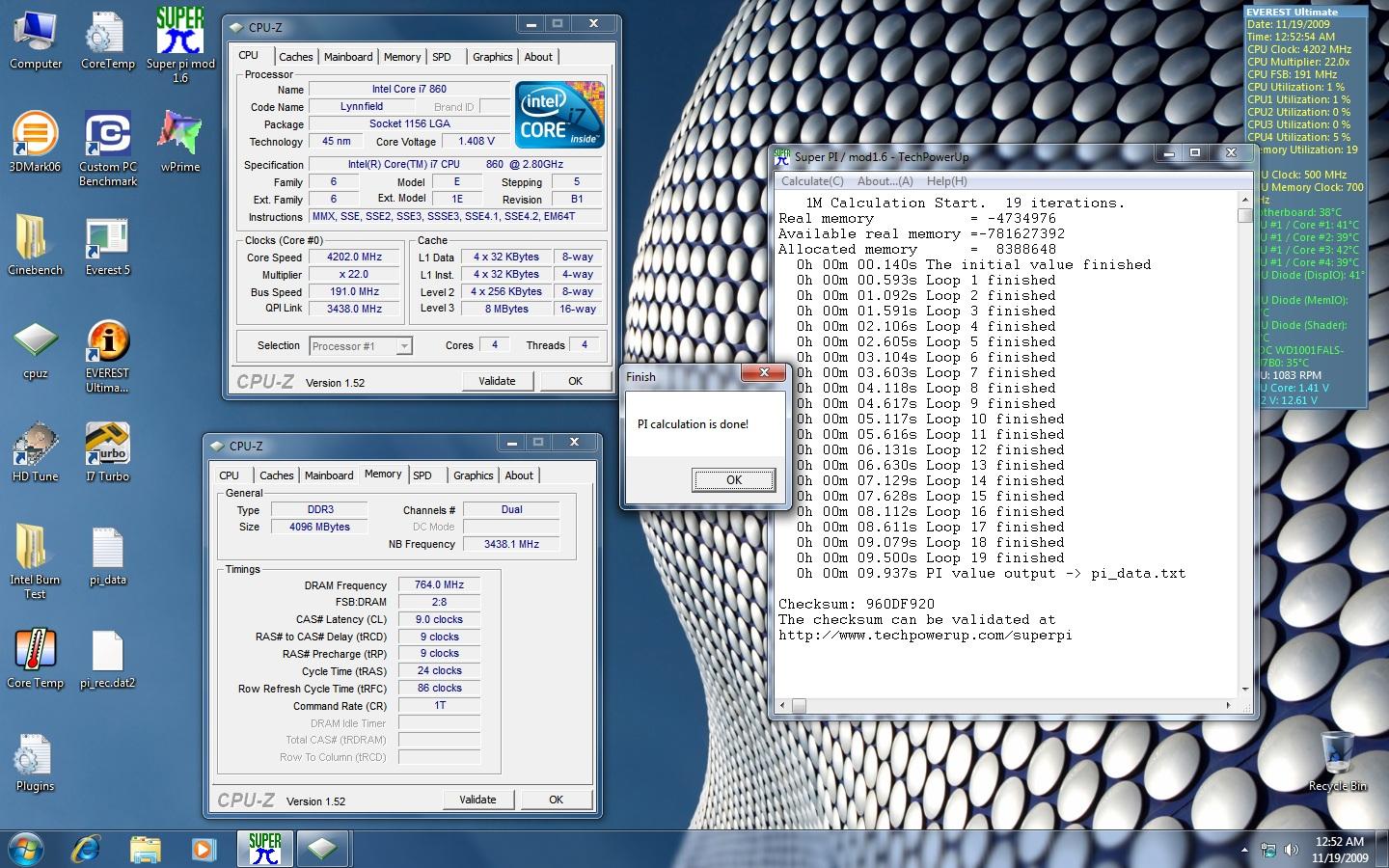This screenshot has height=868, width=1389.
Task: Launch the Core Temp thermometer icon
Action: tap(35, 660)
